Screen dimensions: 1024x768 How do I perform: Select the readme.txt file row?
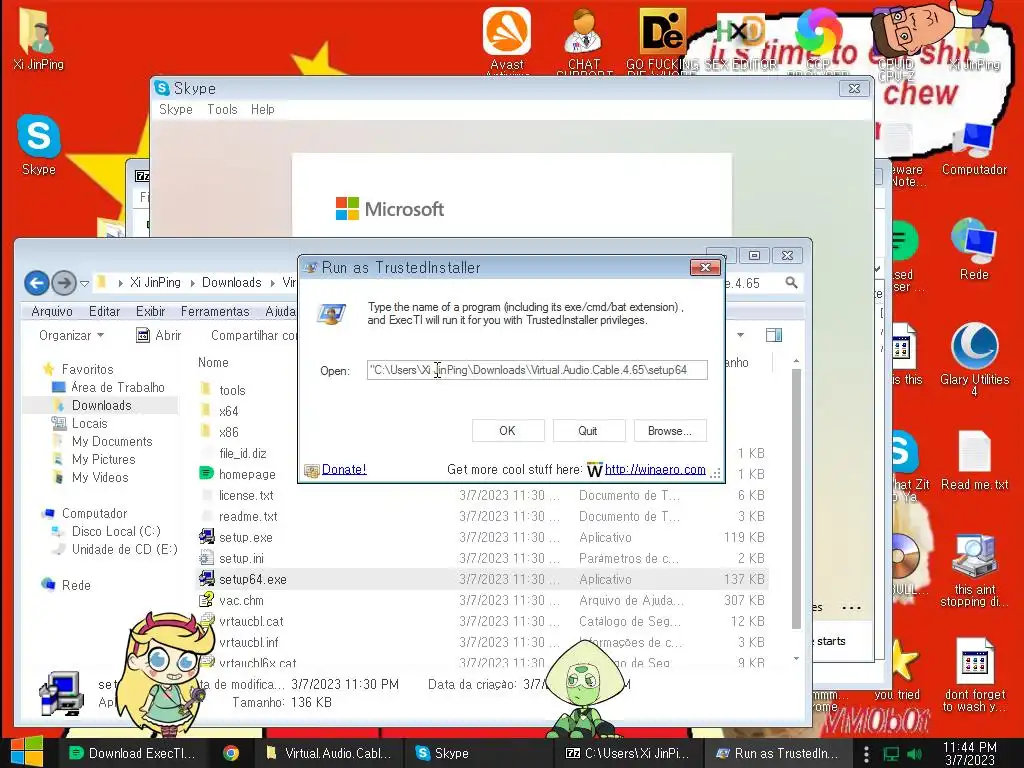(482, 516)
